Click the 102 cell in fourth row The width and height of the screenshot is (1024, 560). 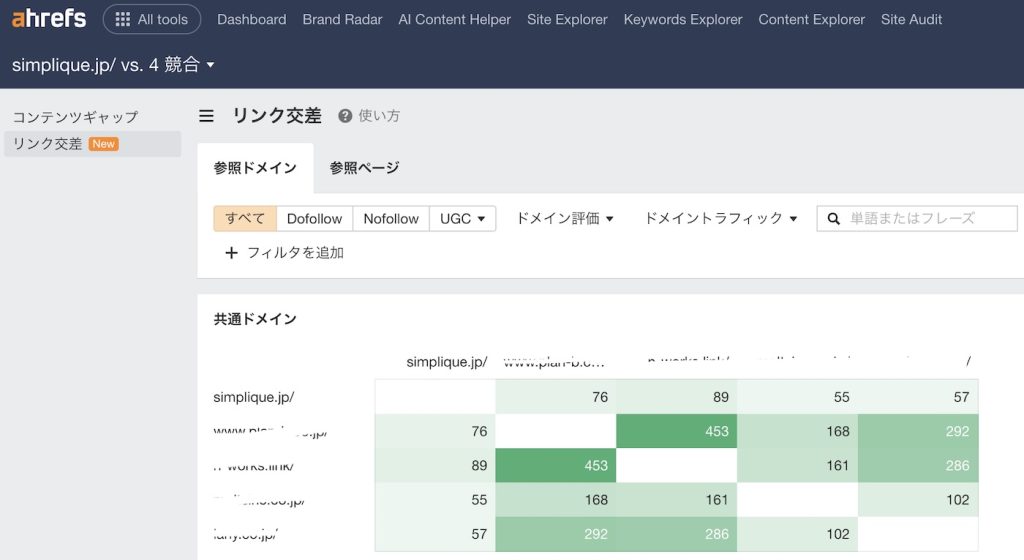click(918, 499)
